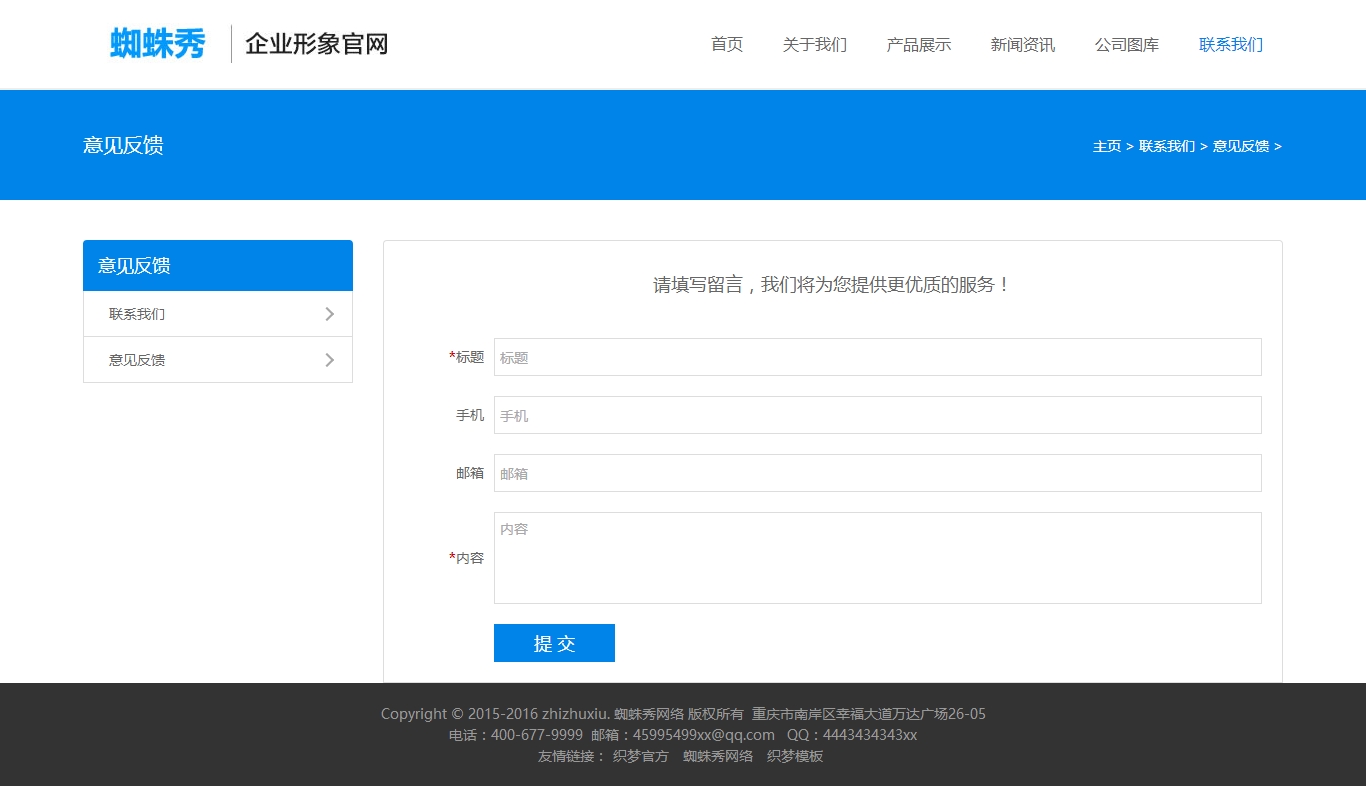Click the chevron next to 意见反馈 sidebar item

click(330, 360)
